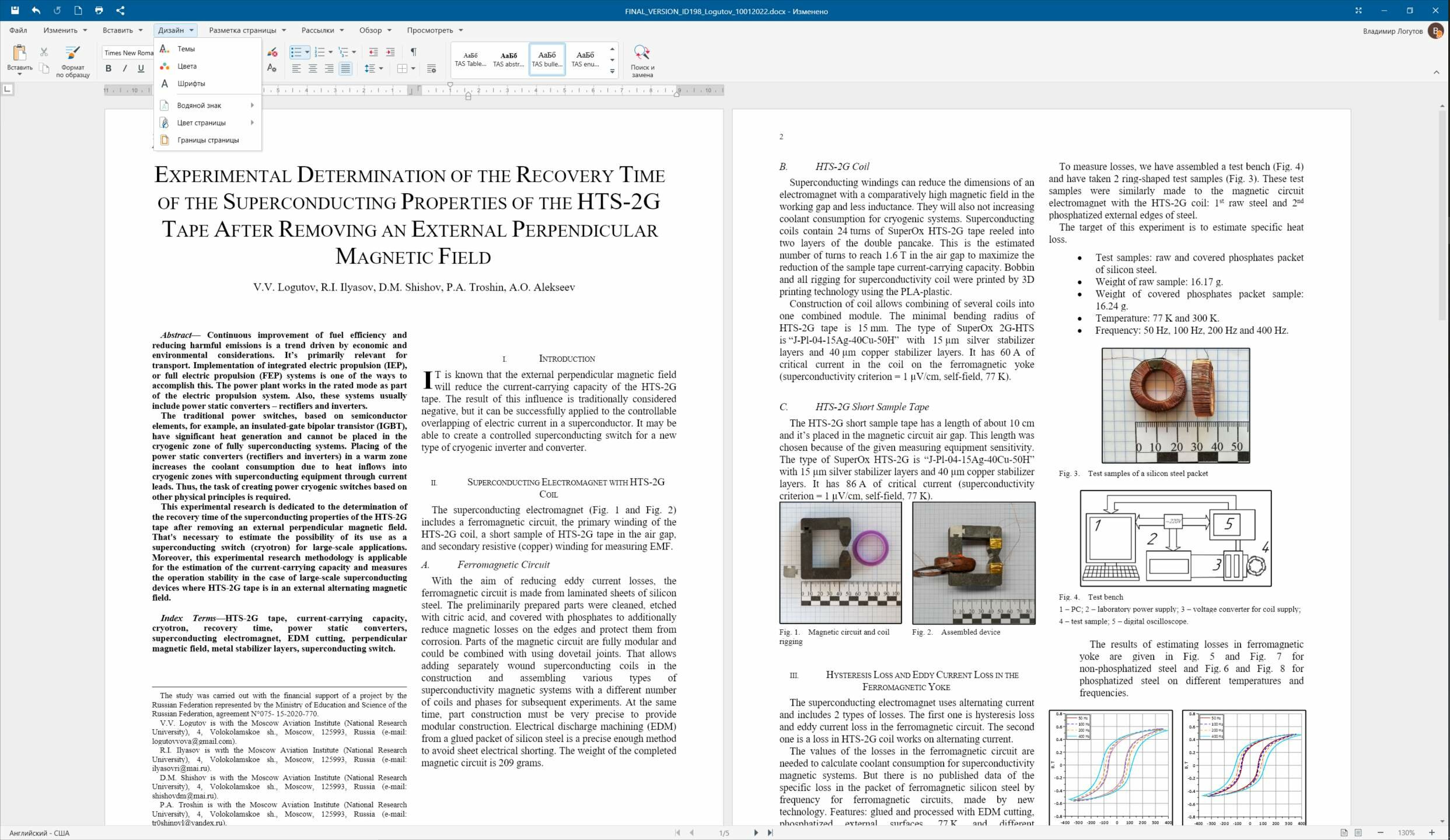Toggle bulleted list
The width and height of the screenshot is (1450, 840).
[296, 52]
